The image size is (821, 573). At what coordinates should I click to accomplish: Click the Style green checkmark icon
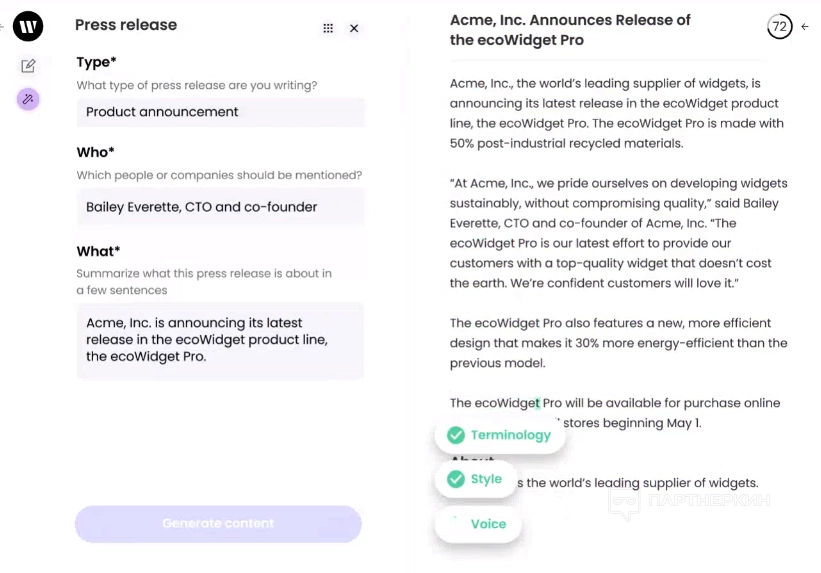(456, 479)
